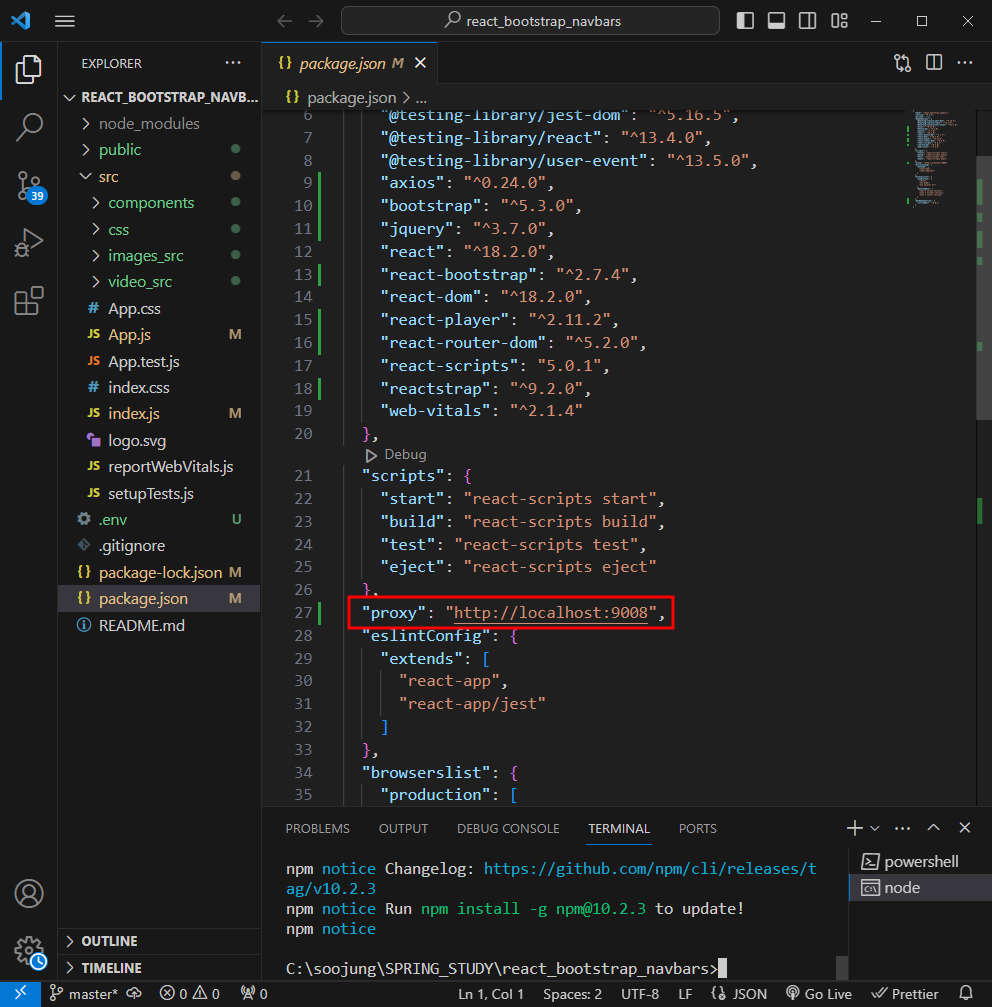Click the Debug code lens above scripts
Screen dimensions: 992x1007
pyautogui.click(x=396, y=455)
